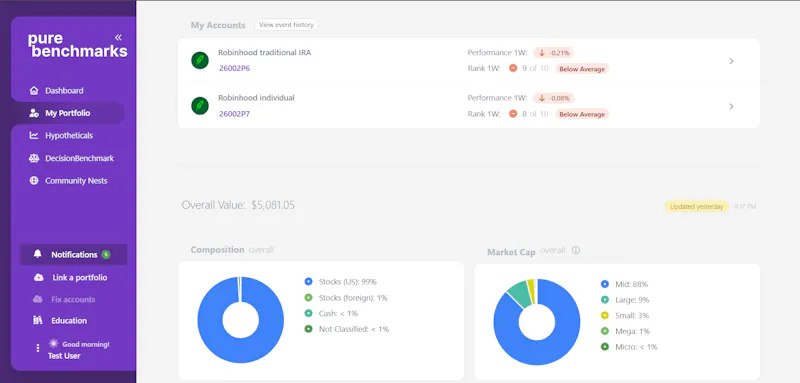Click Stocks (US): 99% legend text

(x=347, y=282)
